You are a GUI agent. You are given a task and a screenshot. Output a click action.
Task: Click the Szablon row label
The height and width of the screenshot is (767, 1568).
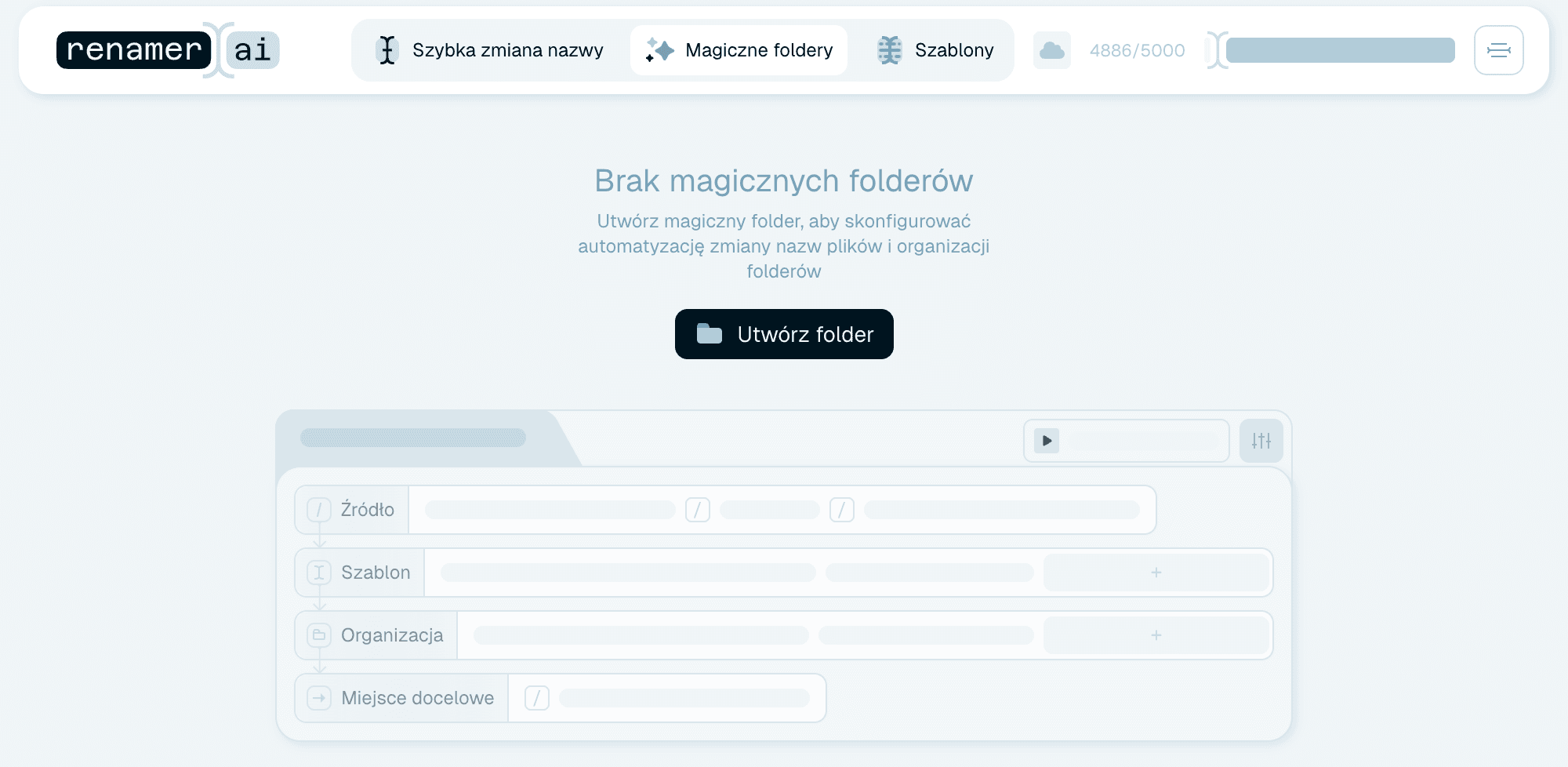(x=376, y=573)
